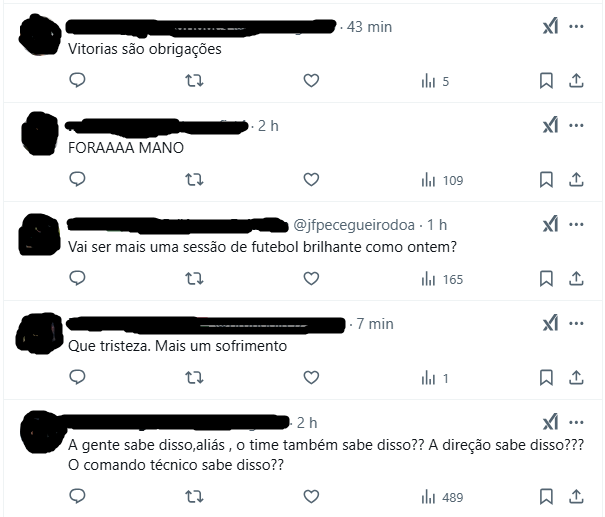Open the avatar of the "FORAAAA MANO" author
The image size is (605, 517).
[40, 134]
